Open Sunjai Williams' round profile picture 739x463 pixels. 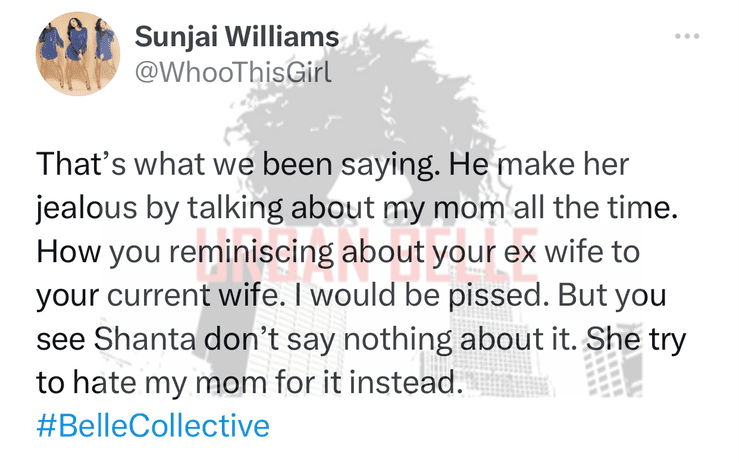tap(78, 54)
